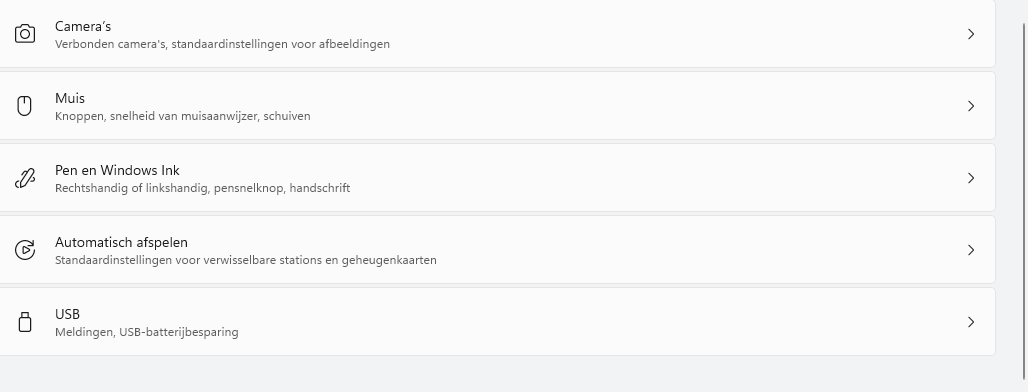
Task: Click the mouse icon next to Muis
Action: click(24, 106)
